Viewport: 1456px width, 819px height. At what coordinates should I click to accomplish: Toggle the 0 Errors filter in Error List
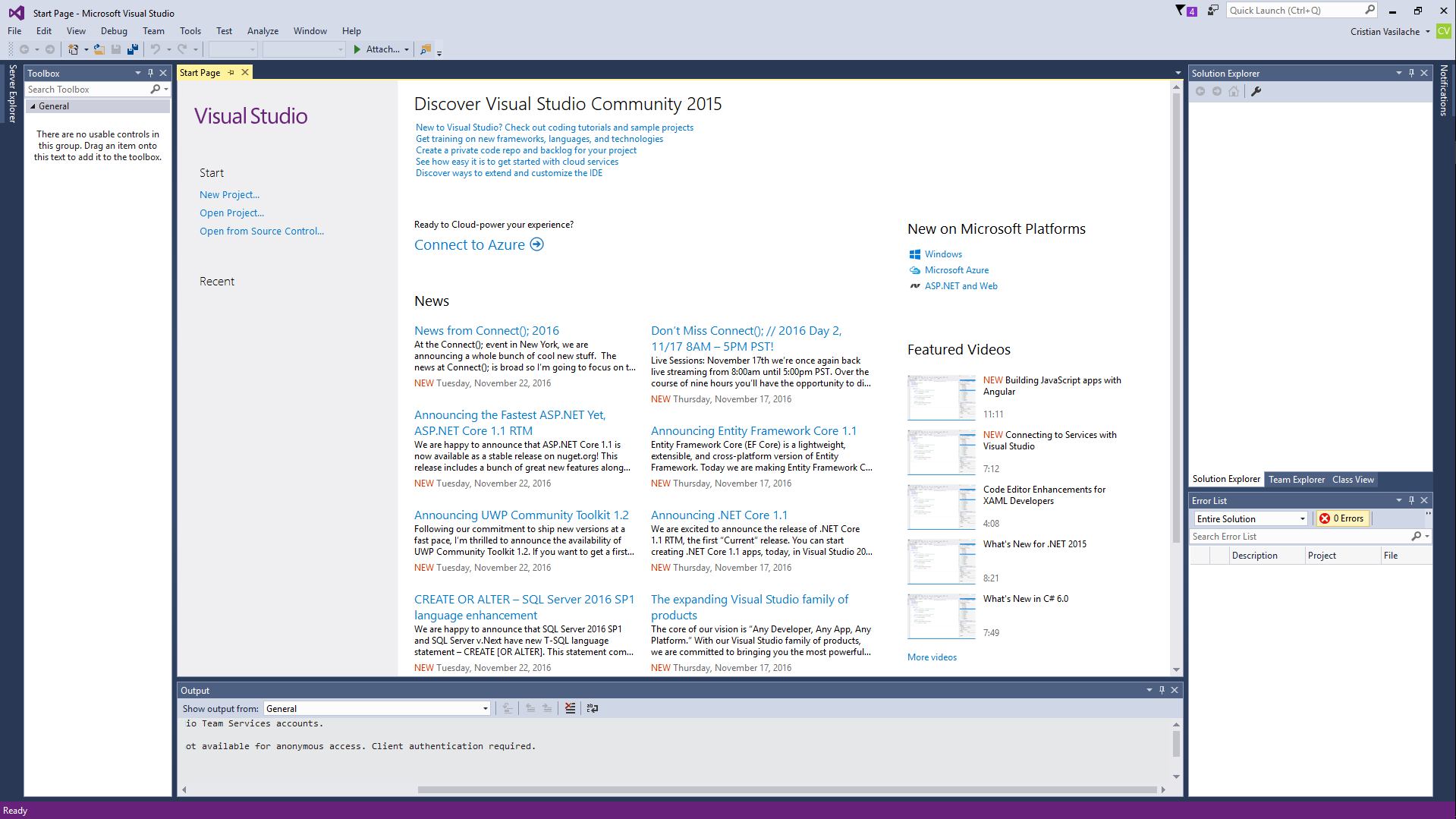(1341, 518)
